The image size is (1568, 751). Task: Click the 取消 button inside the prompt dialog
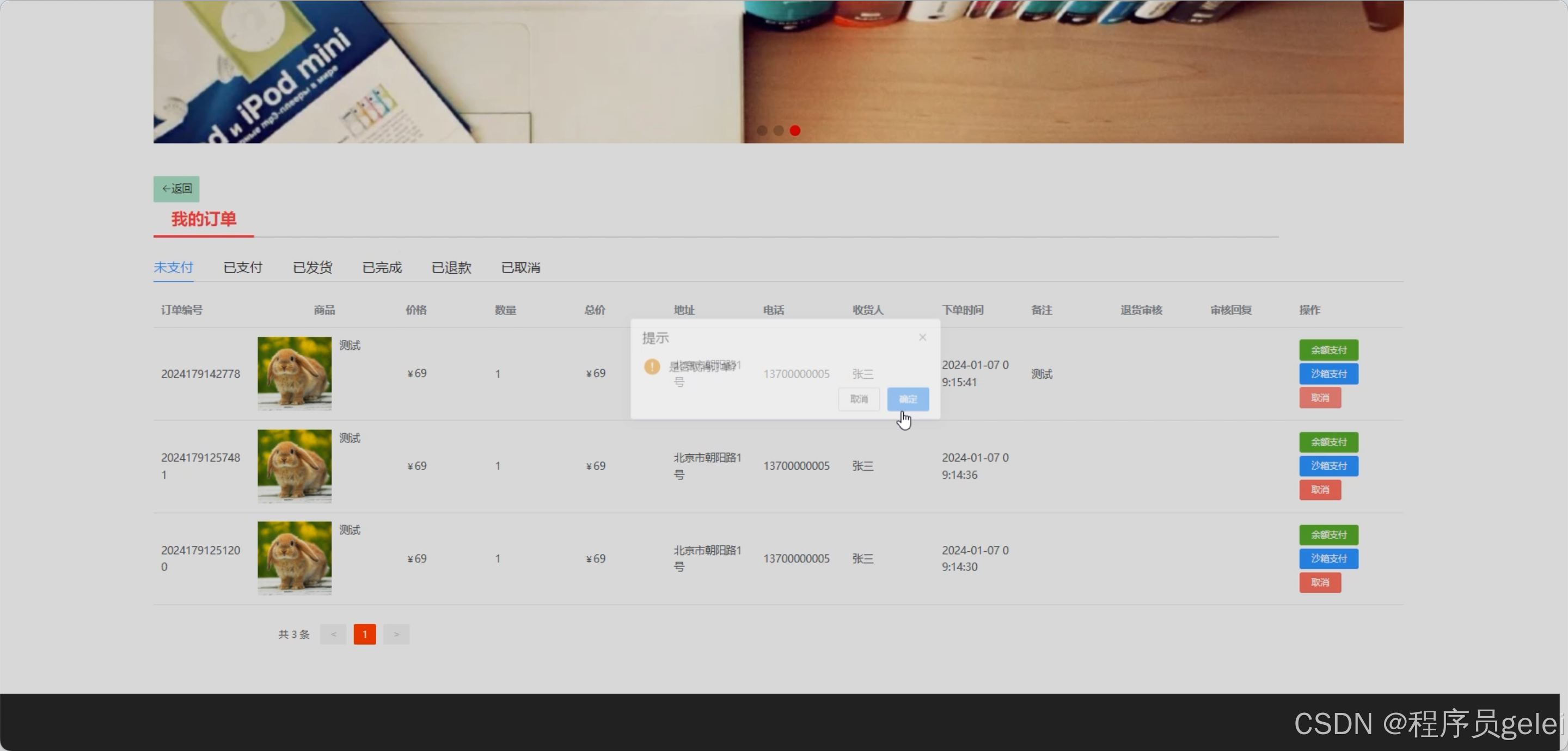point(858,399)
